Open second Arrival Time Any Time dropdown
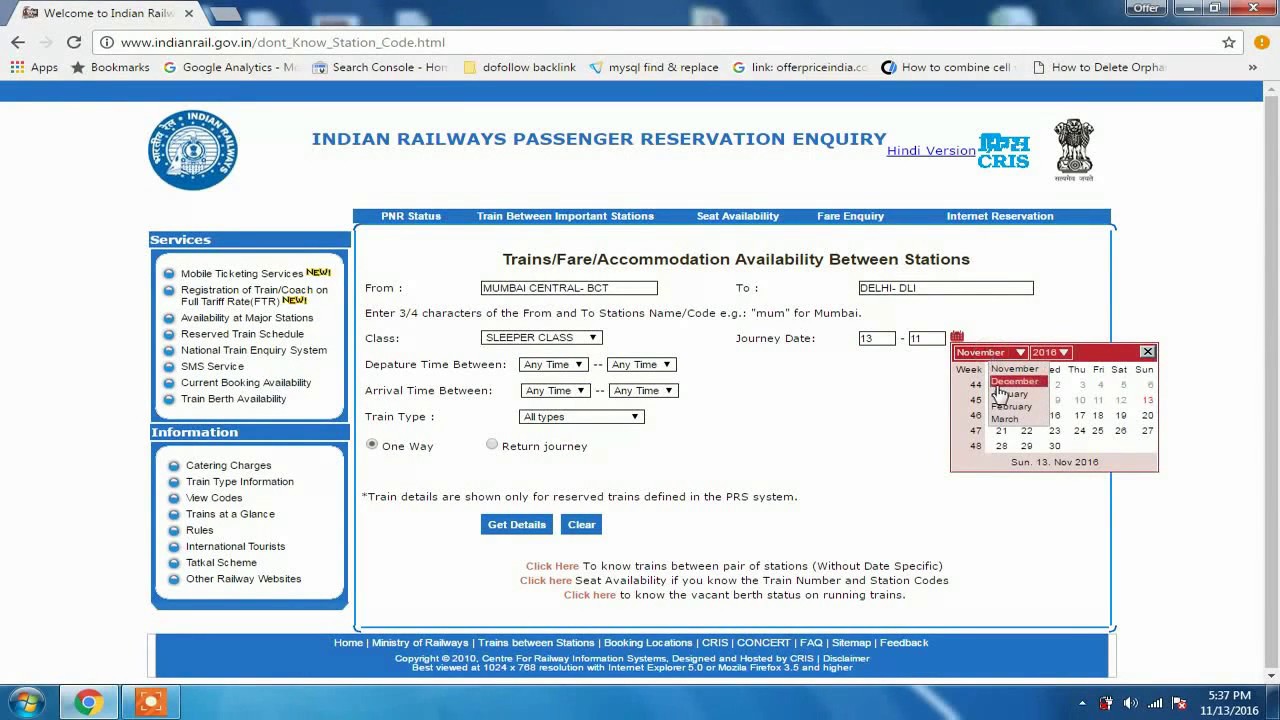Image resolution: width=1280 pixels, height=720 pixels. (x=643, y=390)
